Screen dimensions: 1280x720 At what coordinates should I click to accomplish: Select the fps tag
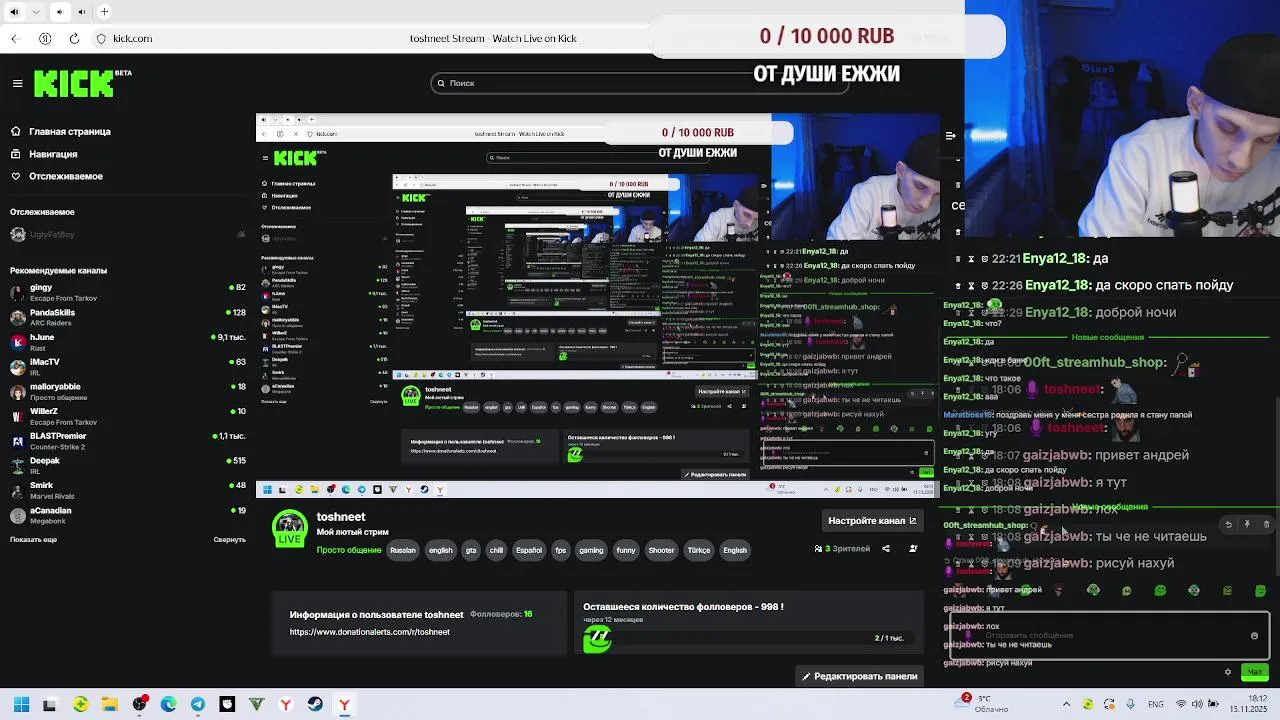tap(560, 550)
